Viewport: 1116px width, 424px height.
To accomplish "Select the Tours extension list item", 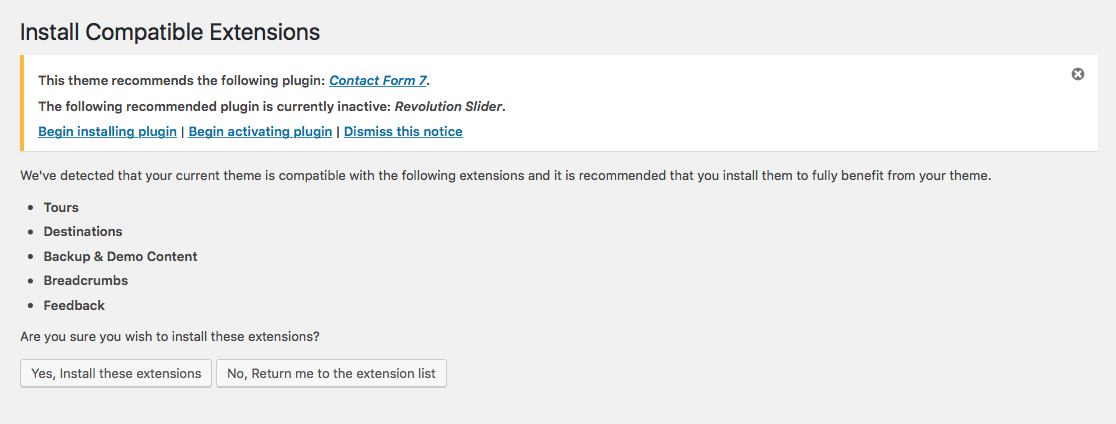I will pos(61,208).
